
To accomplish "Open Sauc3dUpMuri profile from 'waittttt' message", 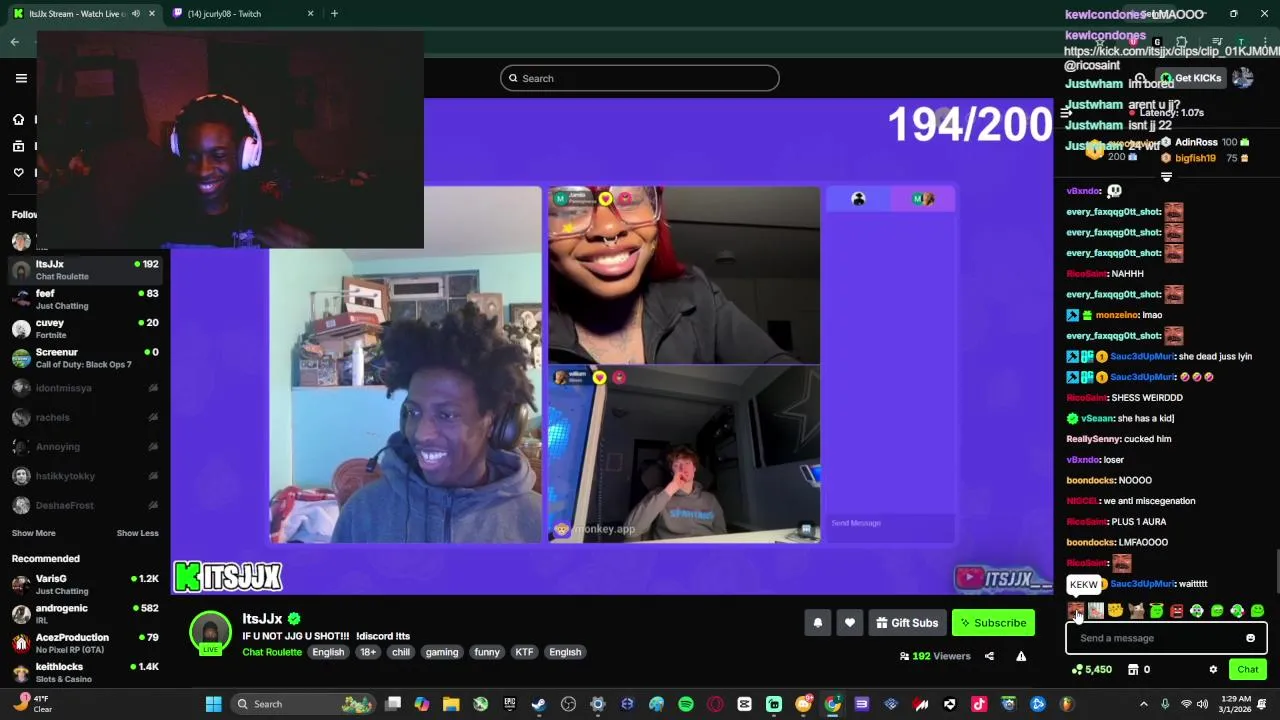I will 1142,584.
